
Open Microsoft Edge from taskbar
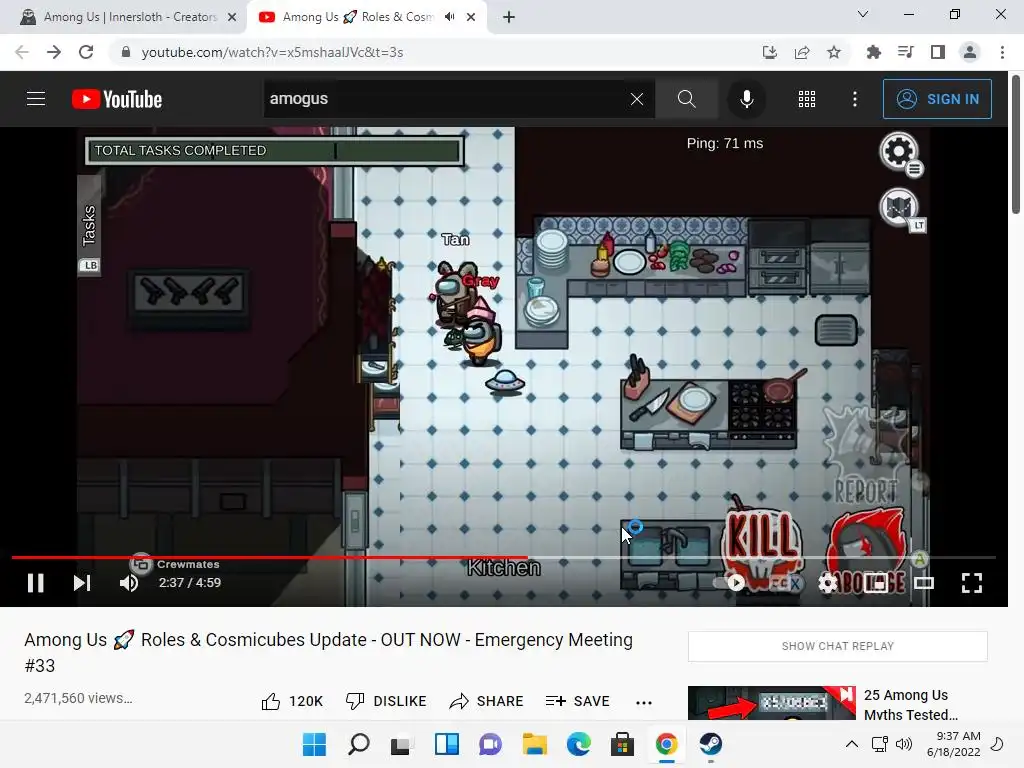579,744
